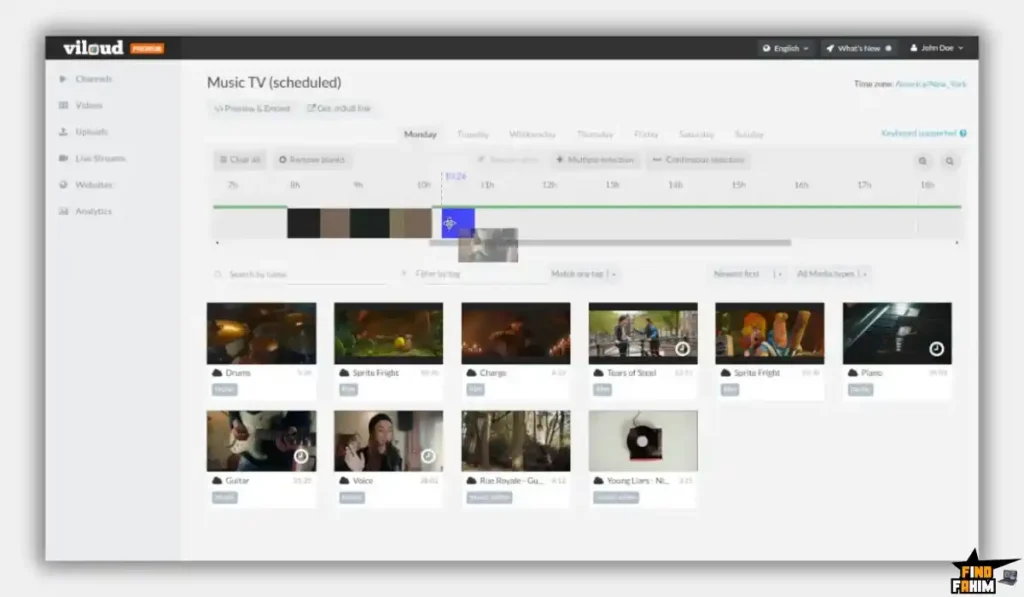Open the All Media types filter
This screenshot has height=597, width=1024.
832,274
